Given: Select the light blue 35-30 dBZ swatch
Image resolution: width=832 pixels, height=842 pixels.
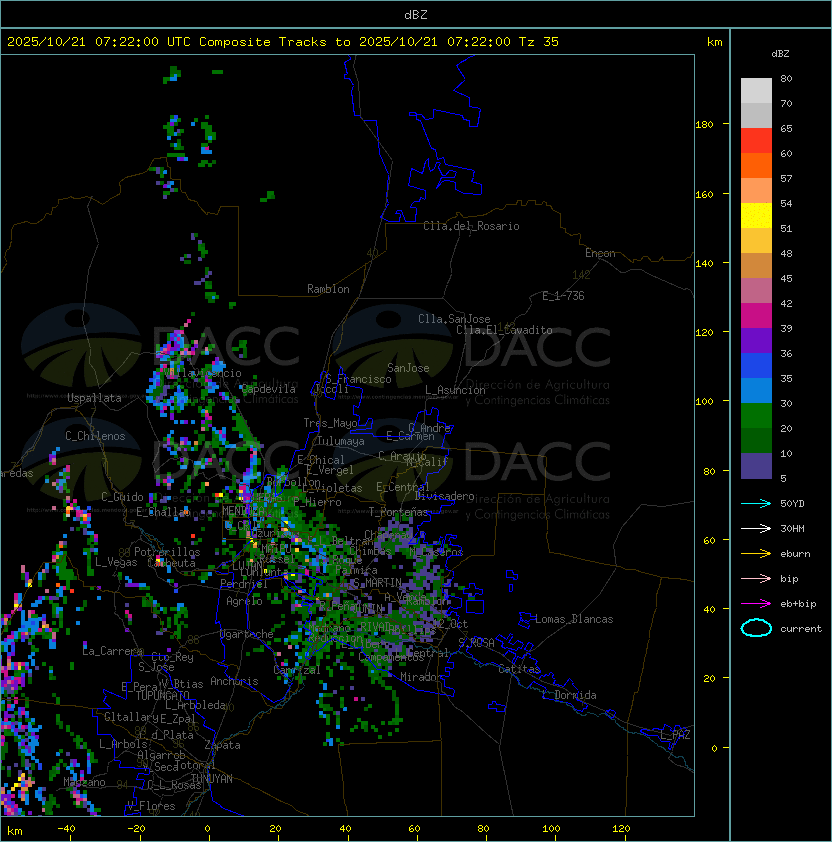Looking at the screenshot, I should coord(756,390).
